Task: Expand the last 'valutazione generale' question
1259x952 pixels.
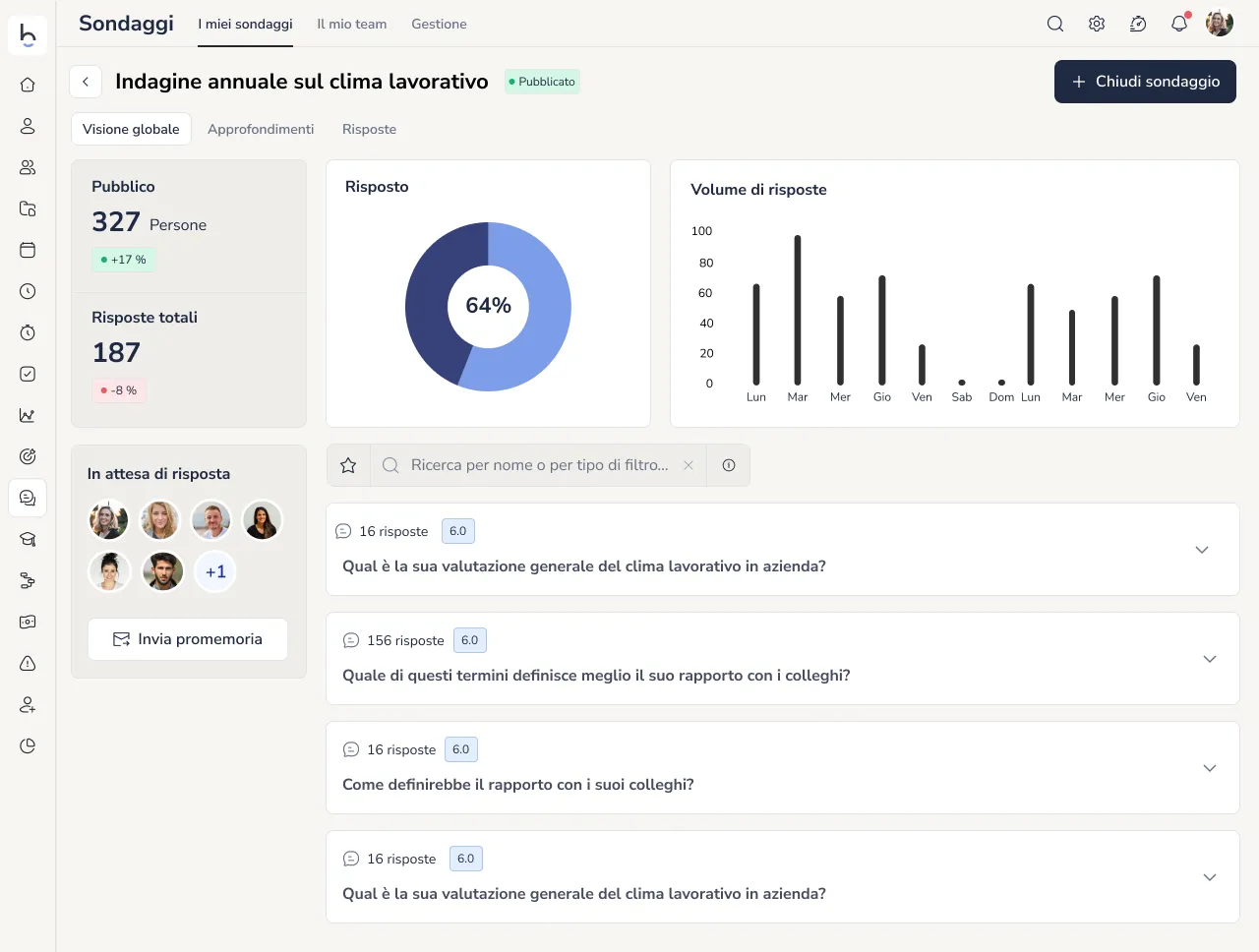Action: 1210,877
